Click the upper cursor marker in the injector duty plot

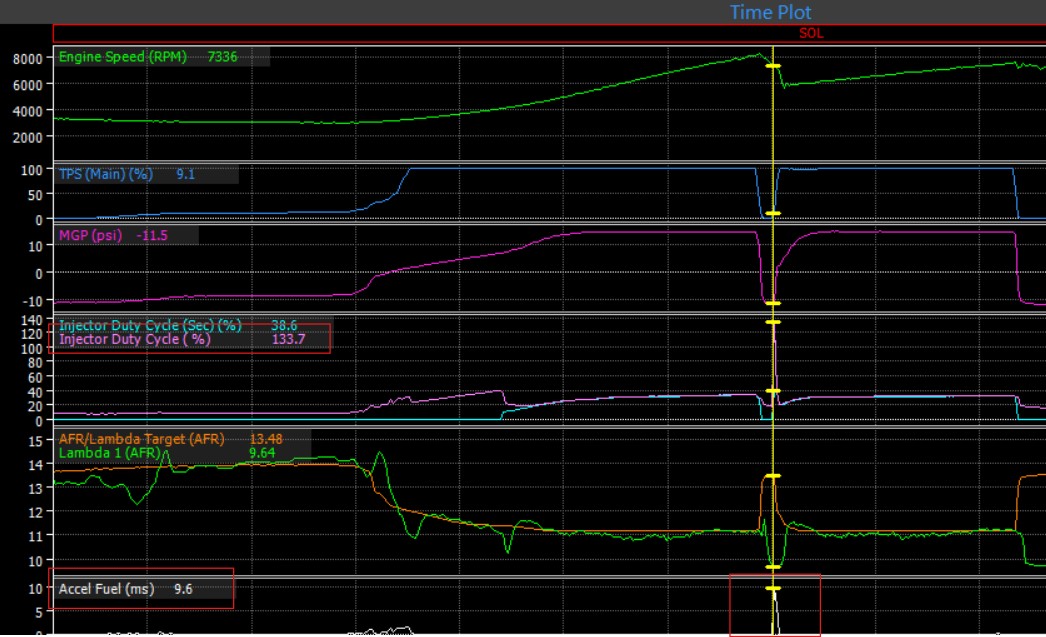[x=772, y=322]
